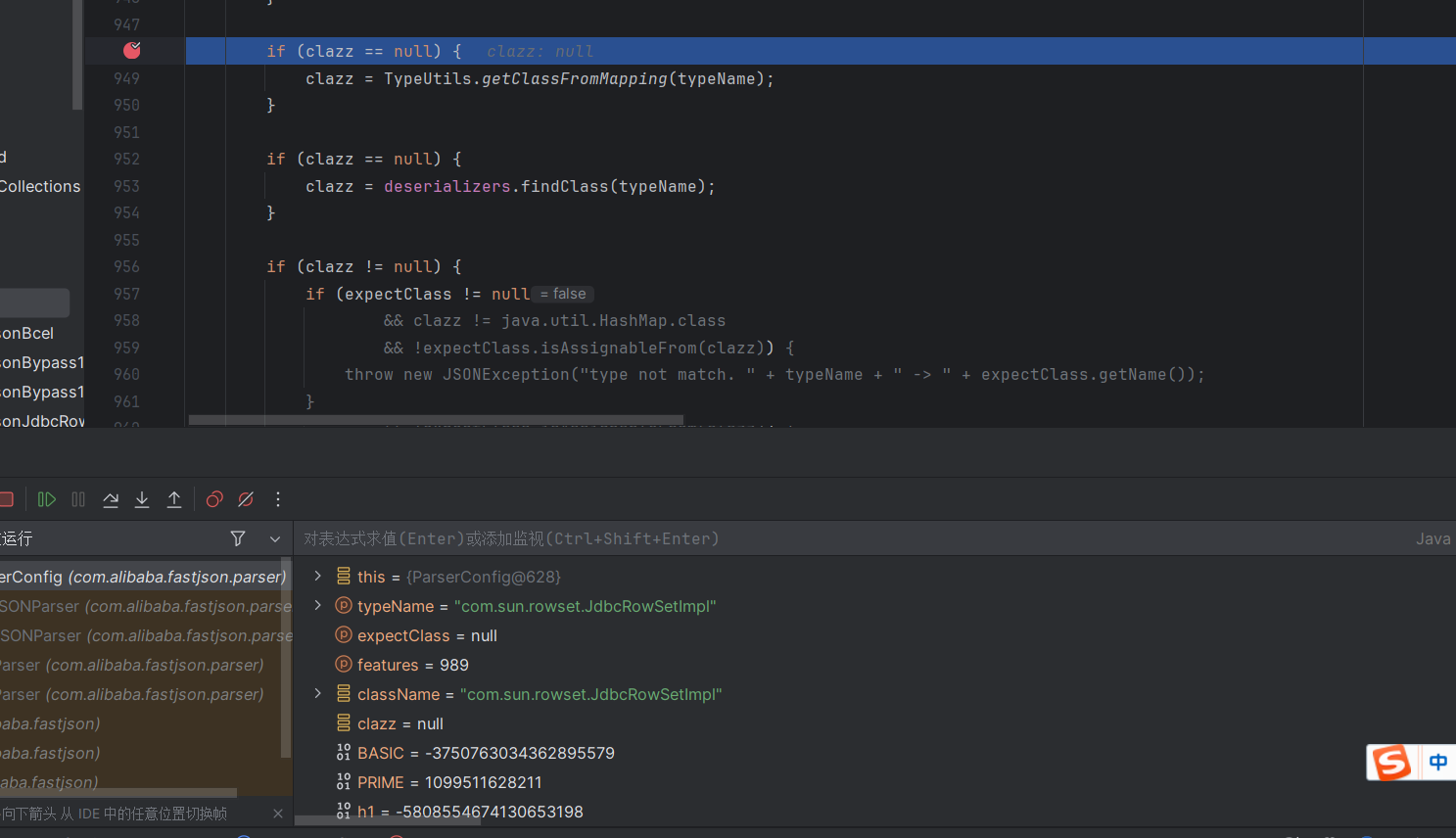Open the frames filter icon
Image resolution: width=1456 pixels, height=838 pixels.
(238, 538)
